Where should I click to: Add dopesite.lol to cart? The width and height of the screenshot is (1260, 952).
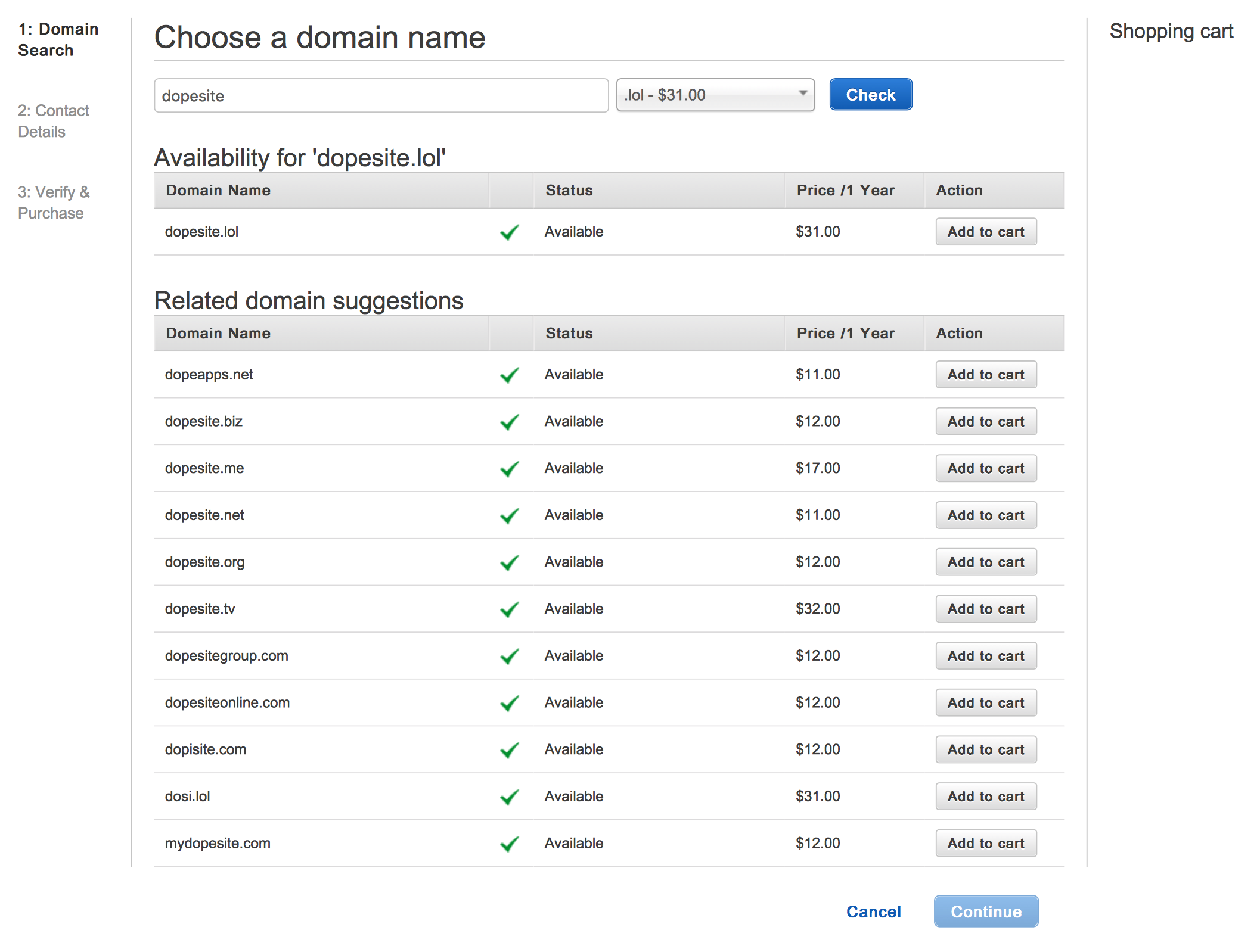click(986, 232)
